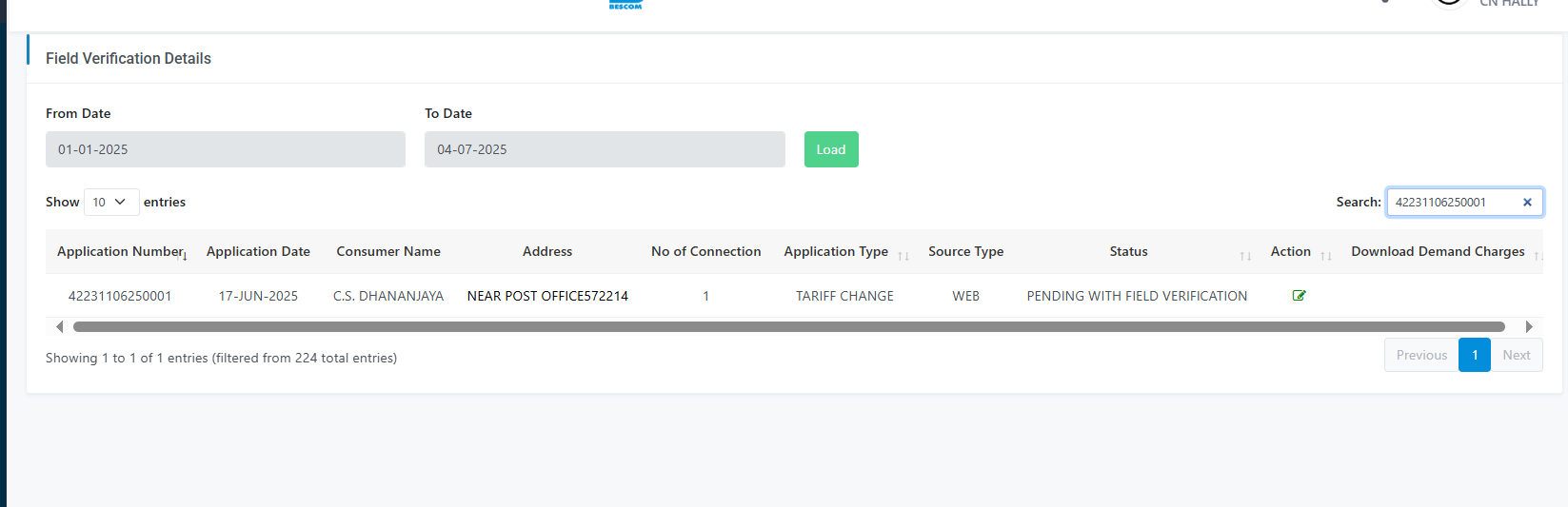Click the TARIFF CHANGE cell
This screenshot has height=507, width=1568.
[844, 297]
